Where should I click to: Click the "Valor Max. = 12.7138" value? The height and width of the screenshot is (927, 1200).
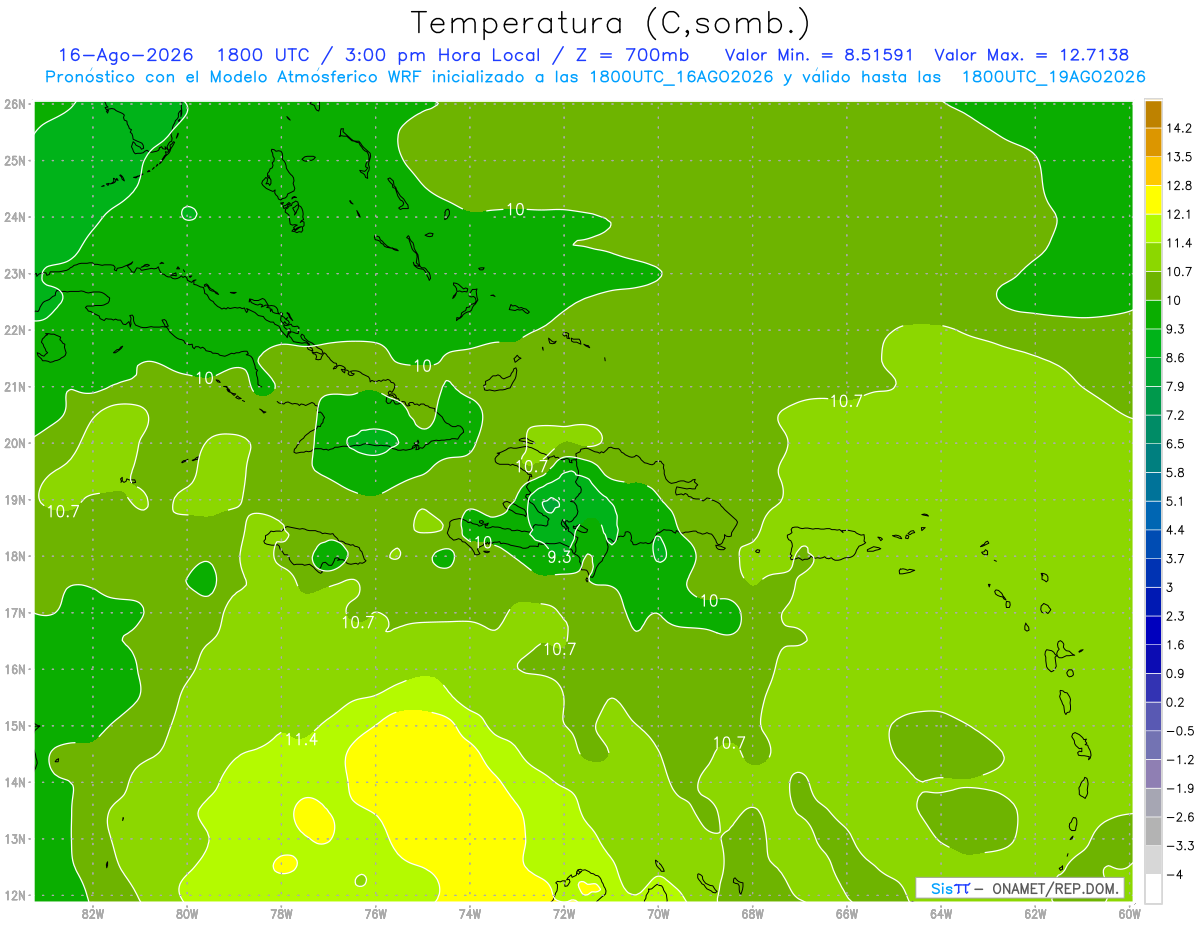click(1032, 55)
